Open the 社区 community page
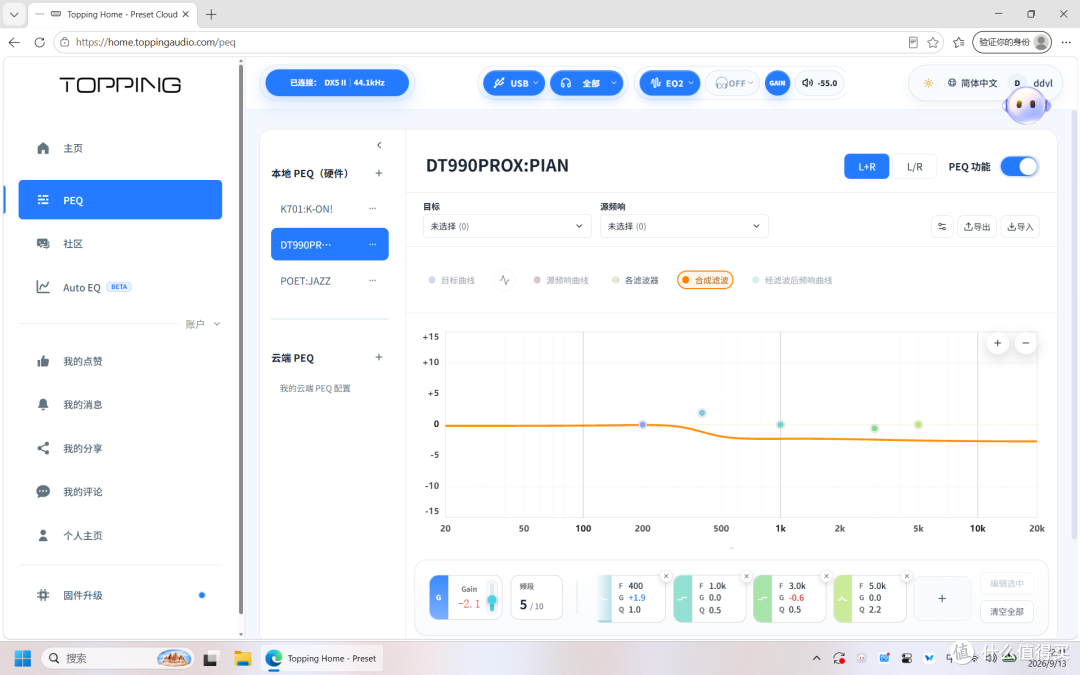The height and width of the screenshot is (675, 1080). 120,244
